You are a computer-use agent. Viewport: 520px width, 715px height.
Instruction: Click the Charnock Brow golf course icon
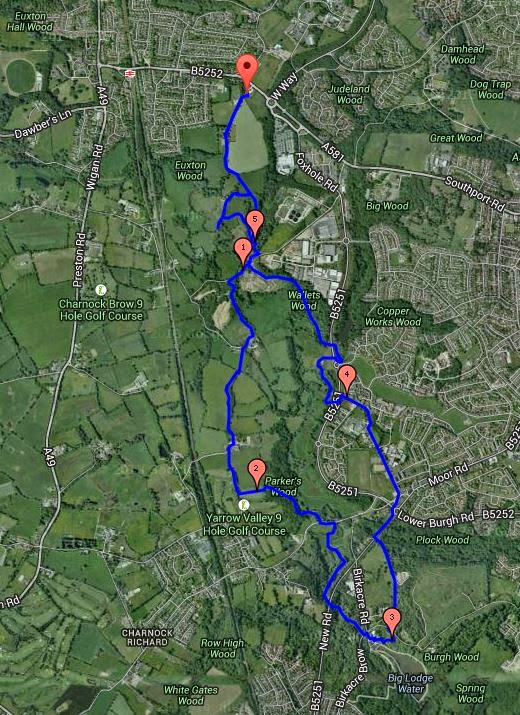[x=101, y=290]
